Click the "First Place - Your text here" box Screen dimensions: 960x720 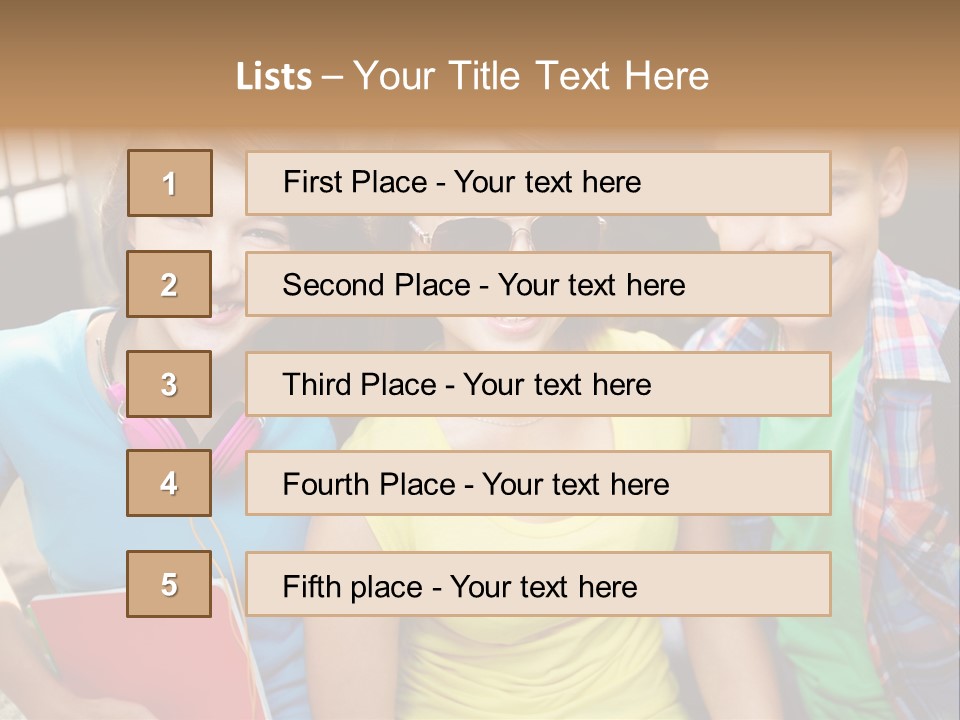[x=538, y=183]
